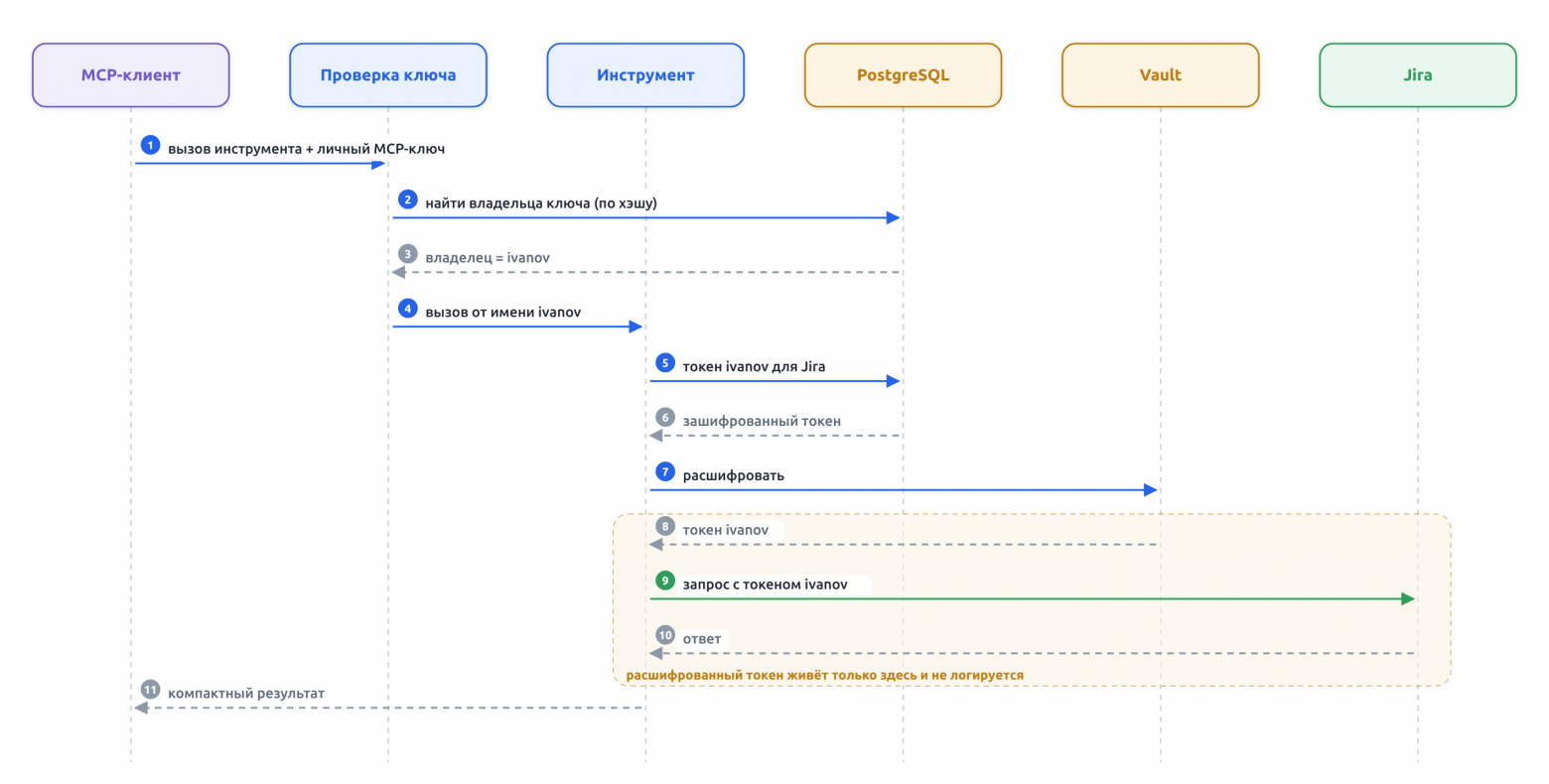
Task: Select the PostgreSQL participant box
Action: [903, 75]
